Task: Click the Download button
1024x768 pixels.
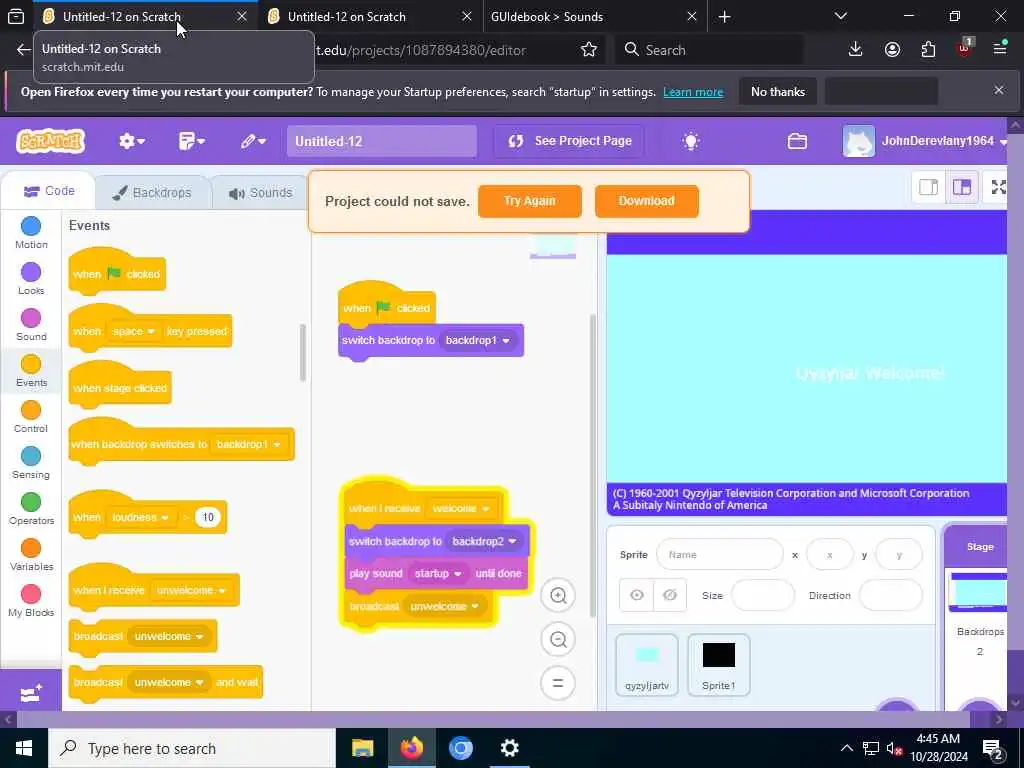Action: point(647,201)
